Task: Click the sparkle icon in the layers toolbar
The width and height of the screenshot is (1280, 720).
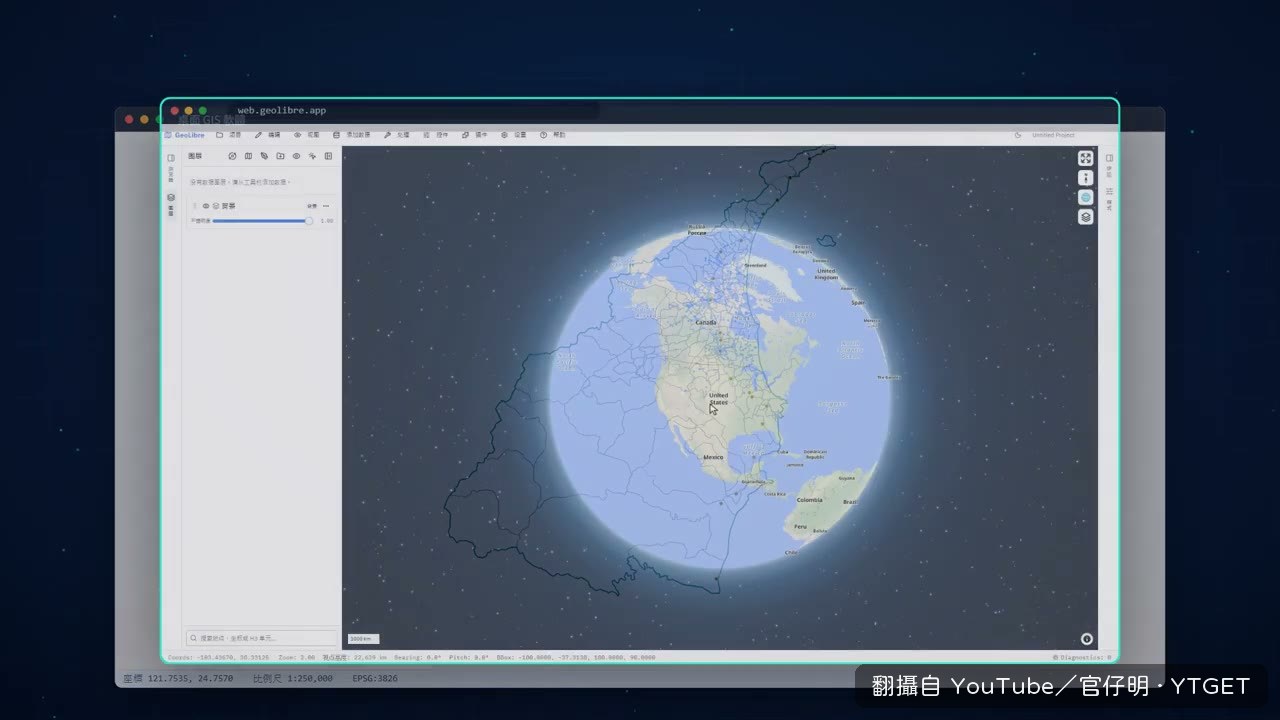Action: pos(312,156)
